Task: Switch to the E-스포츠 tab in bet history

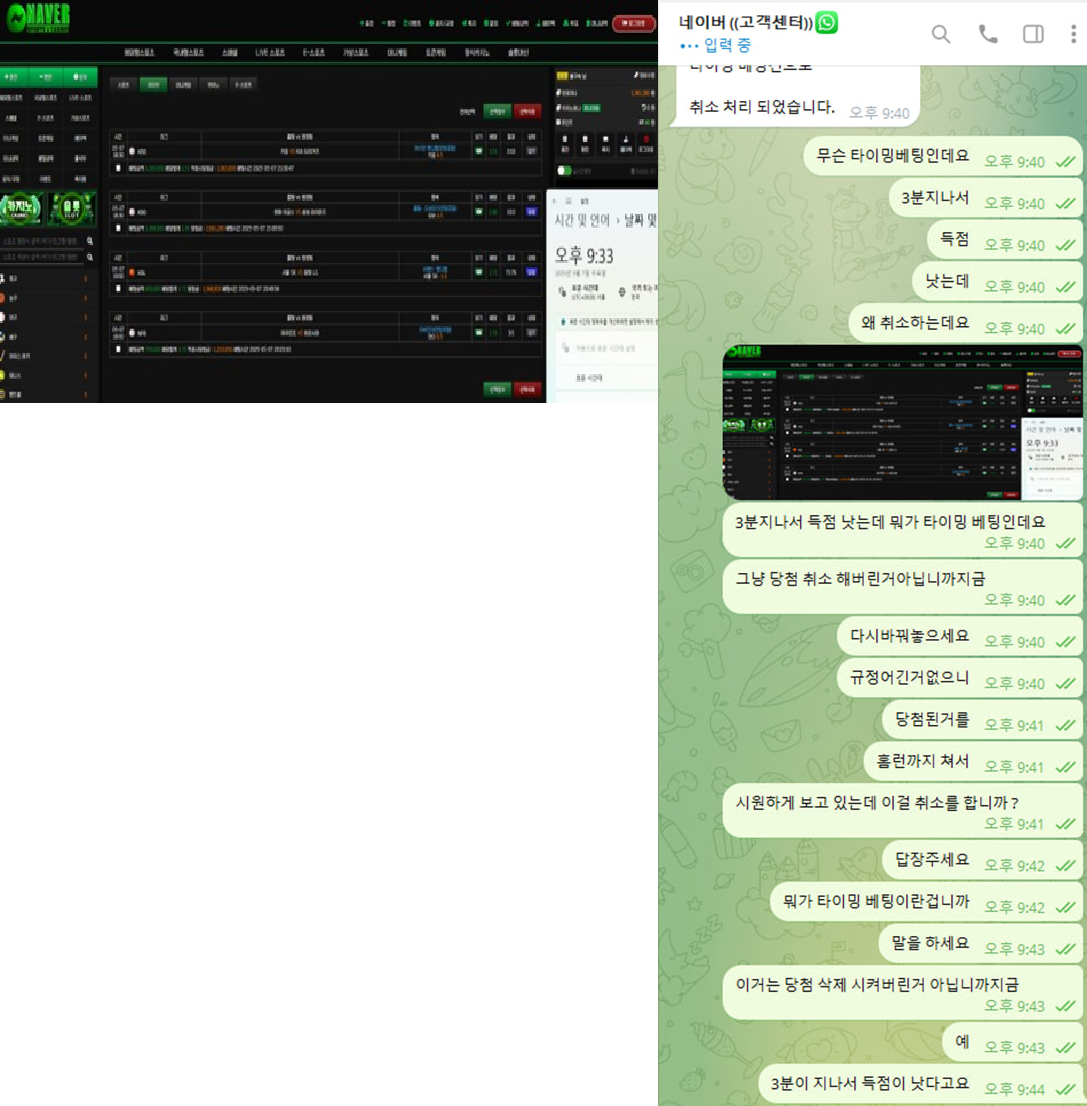Action: pos(243,85)
